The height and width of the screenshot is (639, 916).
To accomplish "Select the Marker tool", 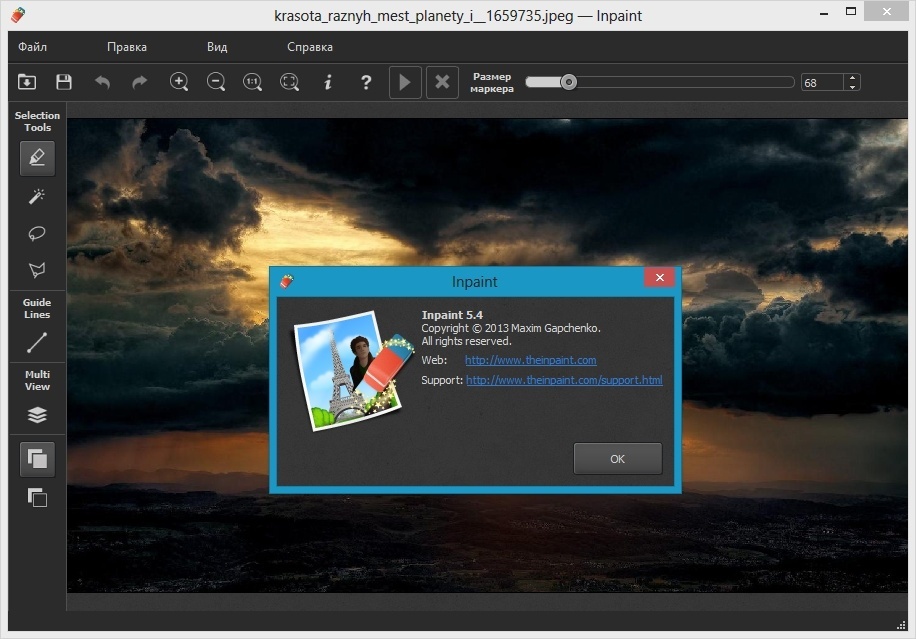I will (x=37, y=158).
